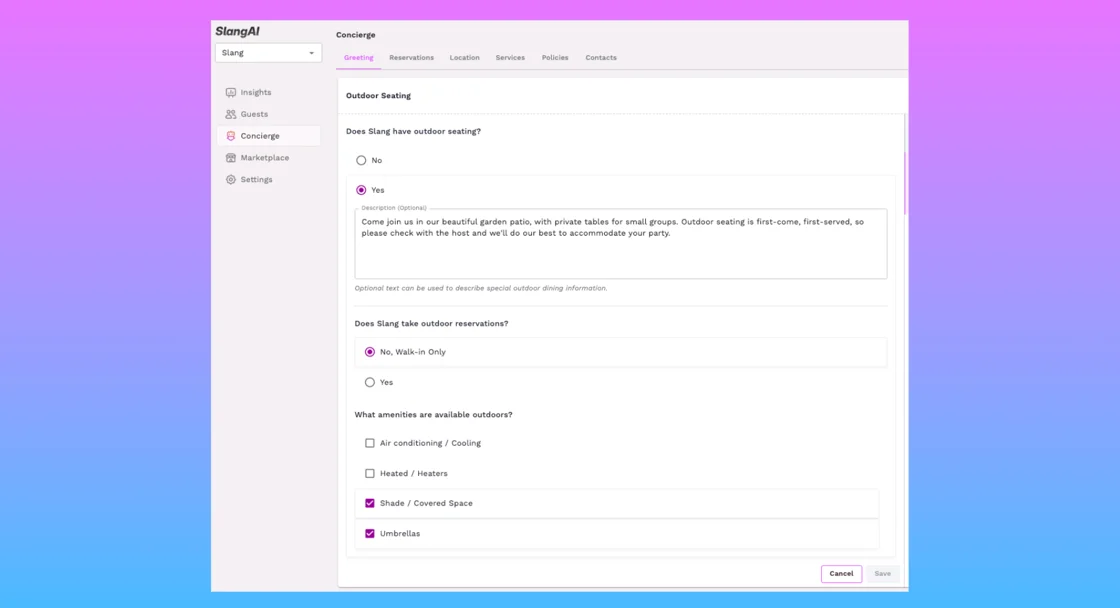Click the Concierge page title
Viewport: 1120px width, 608px height.
[x=356, y=35]
